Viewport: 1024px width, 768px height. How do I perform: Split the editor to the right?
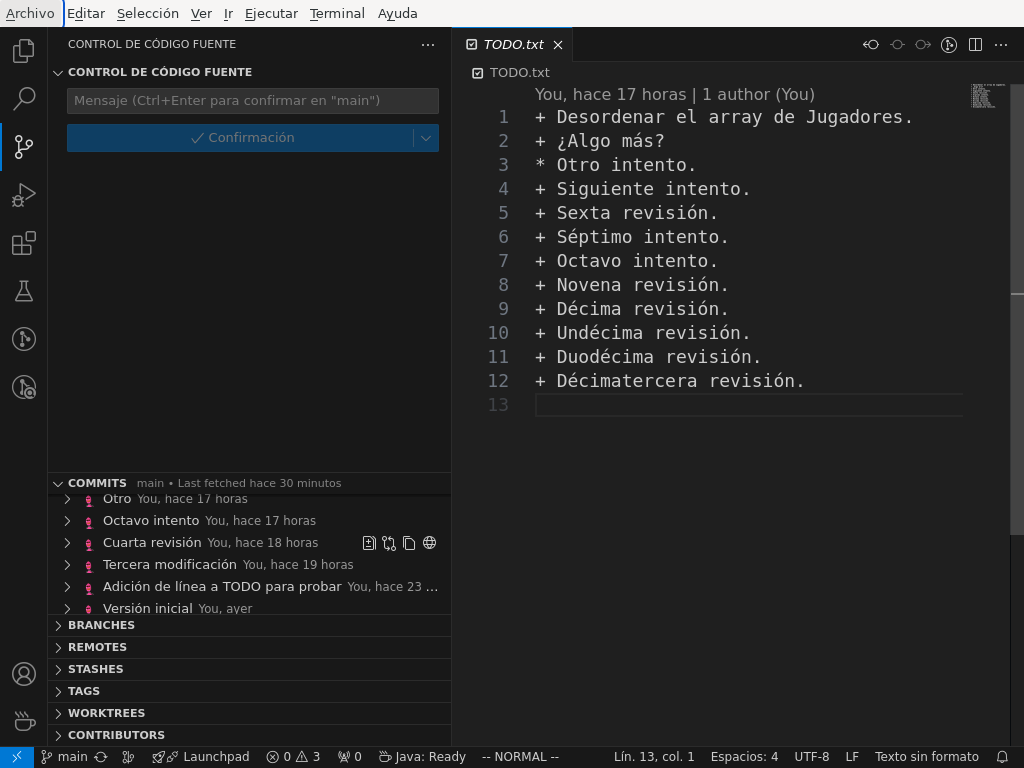(975, 44)
